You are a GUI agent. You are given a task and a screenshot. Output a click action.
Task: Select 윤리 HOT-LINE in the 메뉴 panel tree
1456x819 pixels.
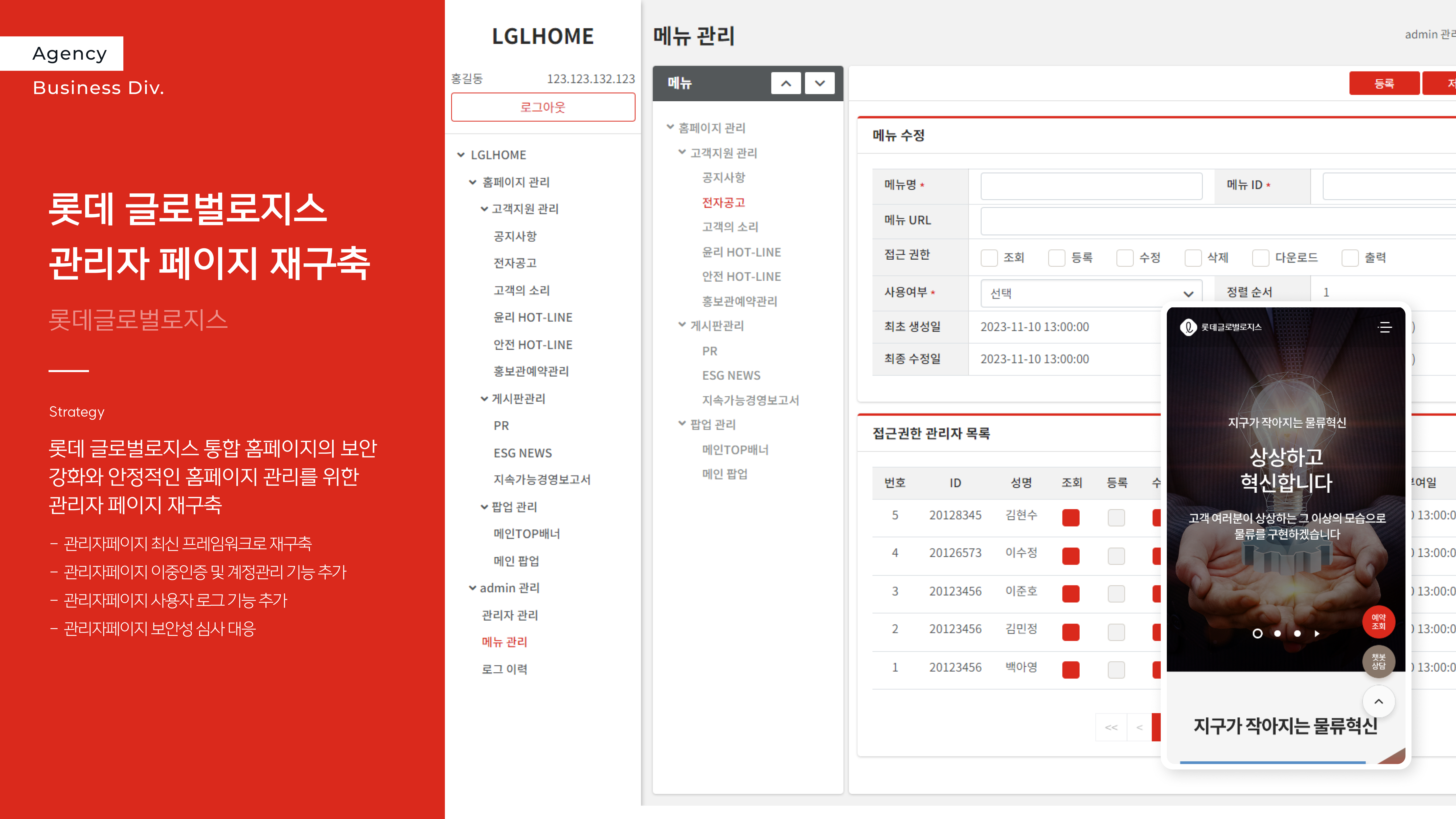742,252
